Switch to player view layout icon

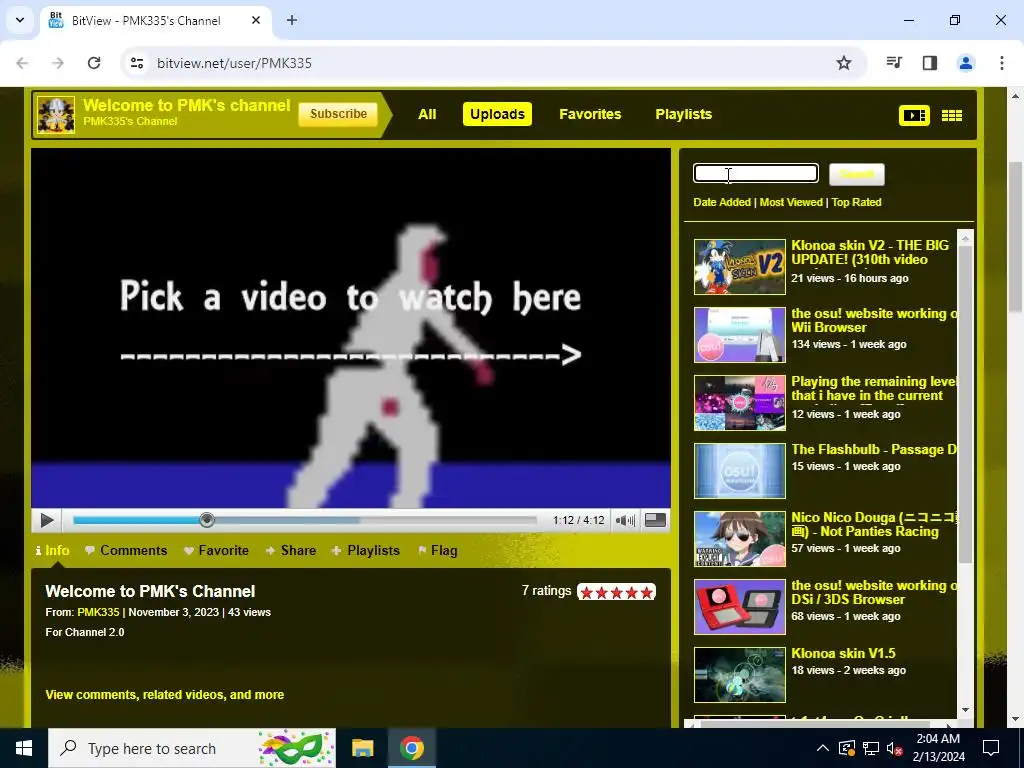(914, 116)
